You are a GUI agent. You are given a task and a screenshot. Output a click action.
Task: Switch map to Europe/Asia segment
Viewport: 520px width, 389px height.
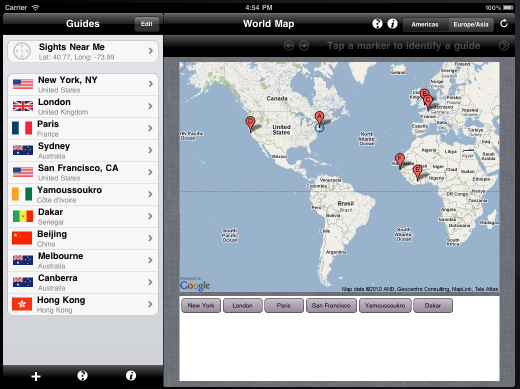[471, 24]
